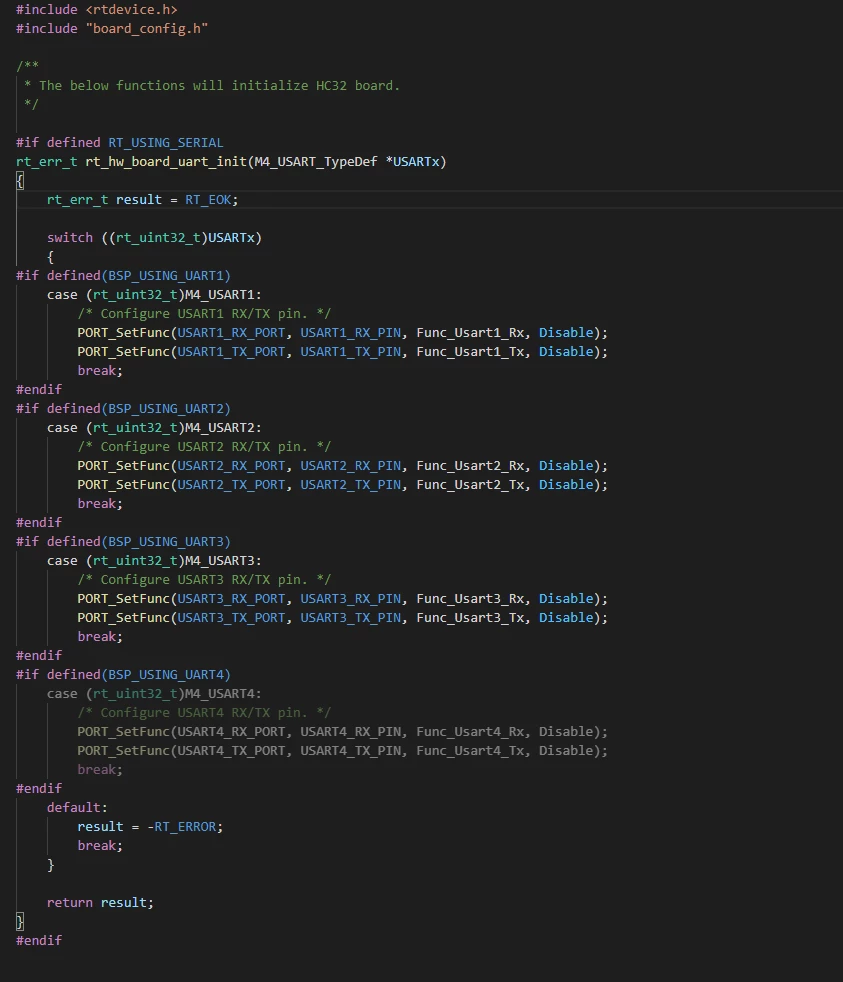This screenshot has width=843, height=982.
Task: Click the Func_Usart1_Tx argument
Action: [x=470, y=352]
